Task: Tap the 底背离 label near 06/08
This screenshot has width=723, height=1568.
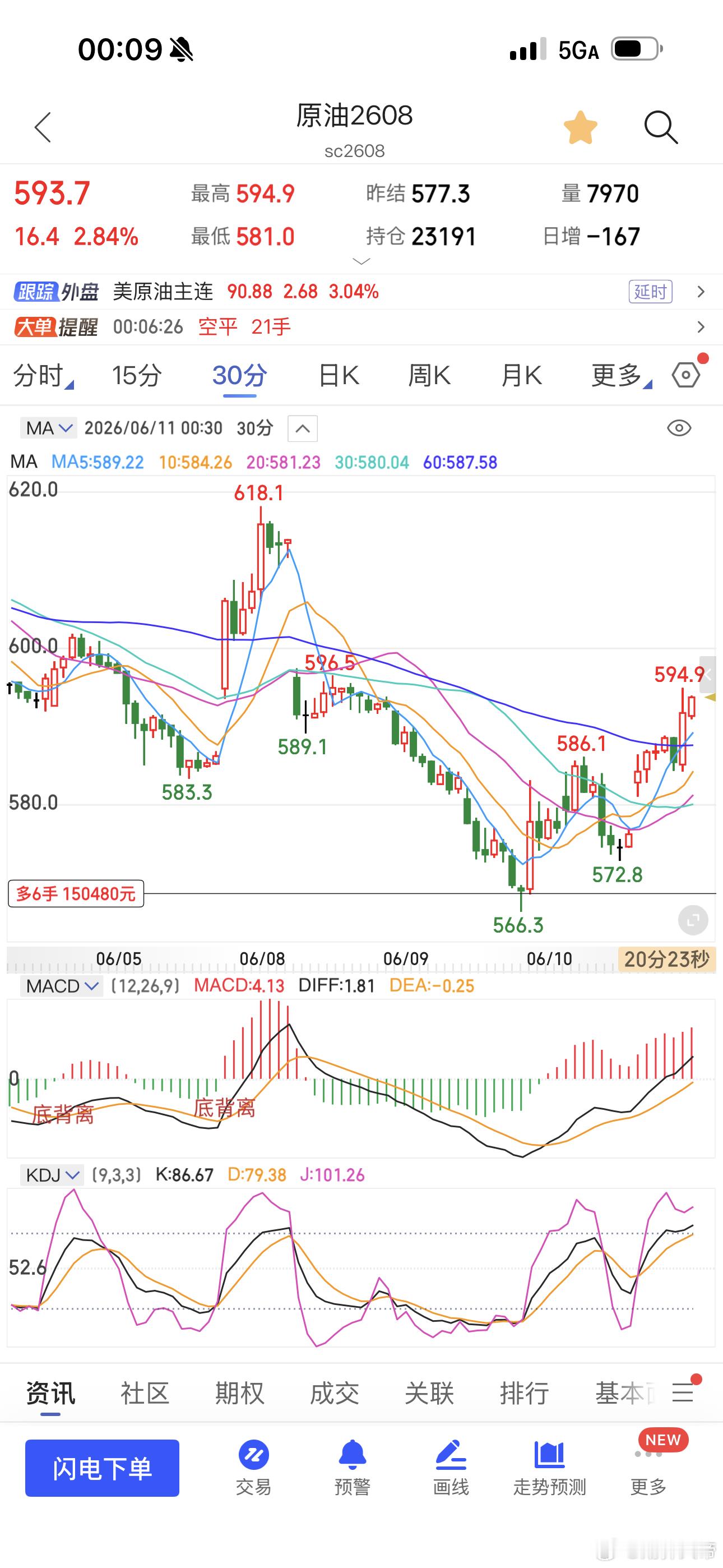Action: coord(224,1109)
